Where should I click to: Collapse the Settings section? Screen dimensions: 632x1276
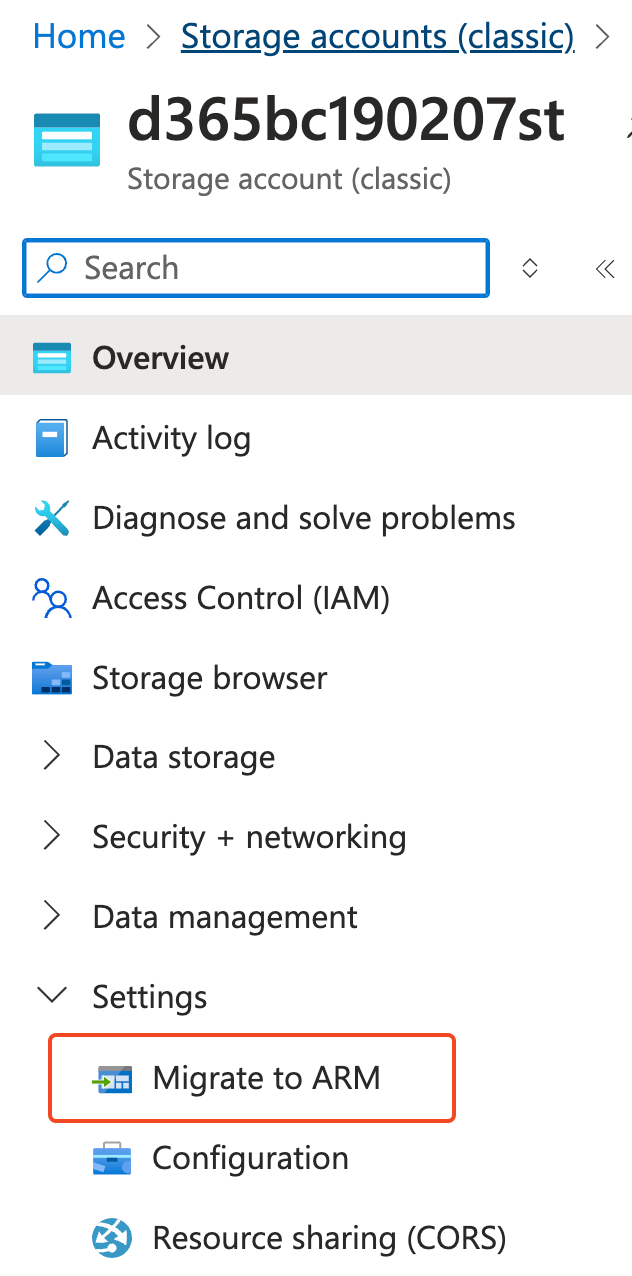[x=52, y=996]
